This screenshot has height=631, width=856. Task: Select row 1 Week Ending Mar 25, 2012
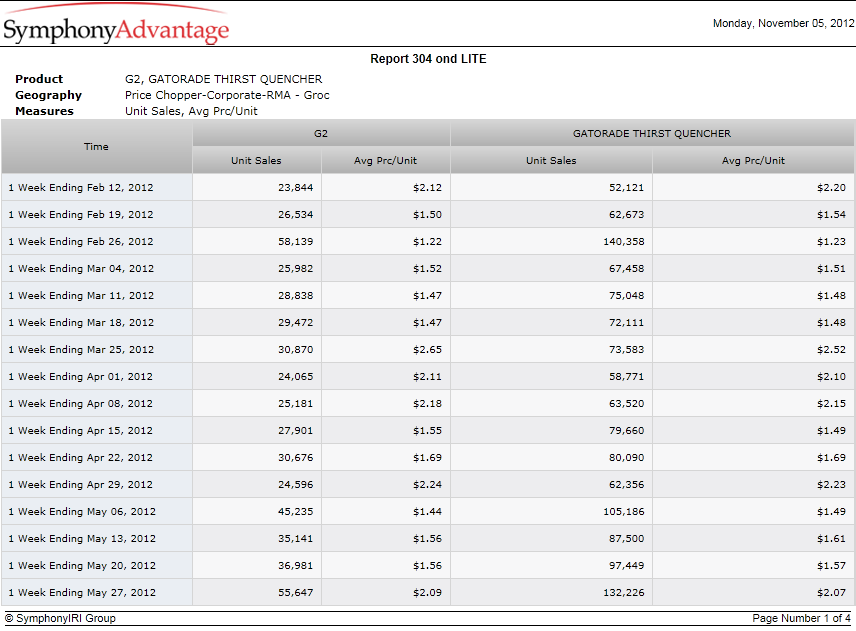(428, 349)
